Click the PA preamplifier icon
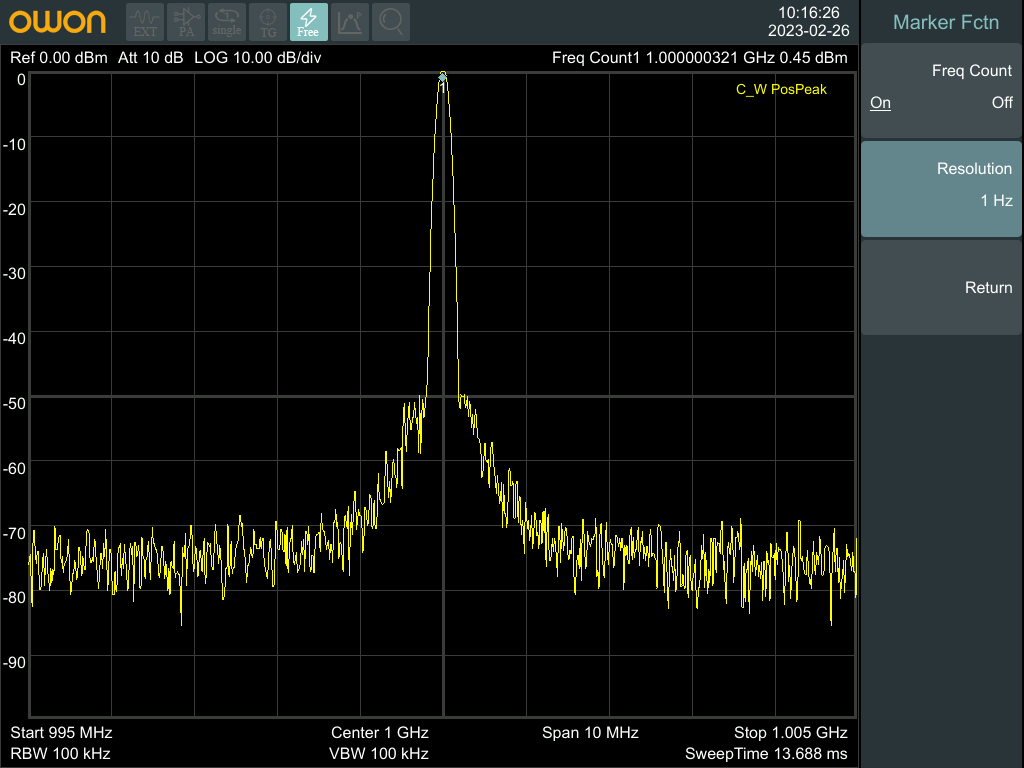The width and height of the screenshot is (1024, 768). tap(186, 22)
